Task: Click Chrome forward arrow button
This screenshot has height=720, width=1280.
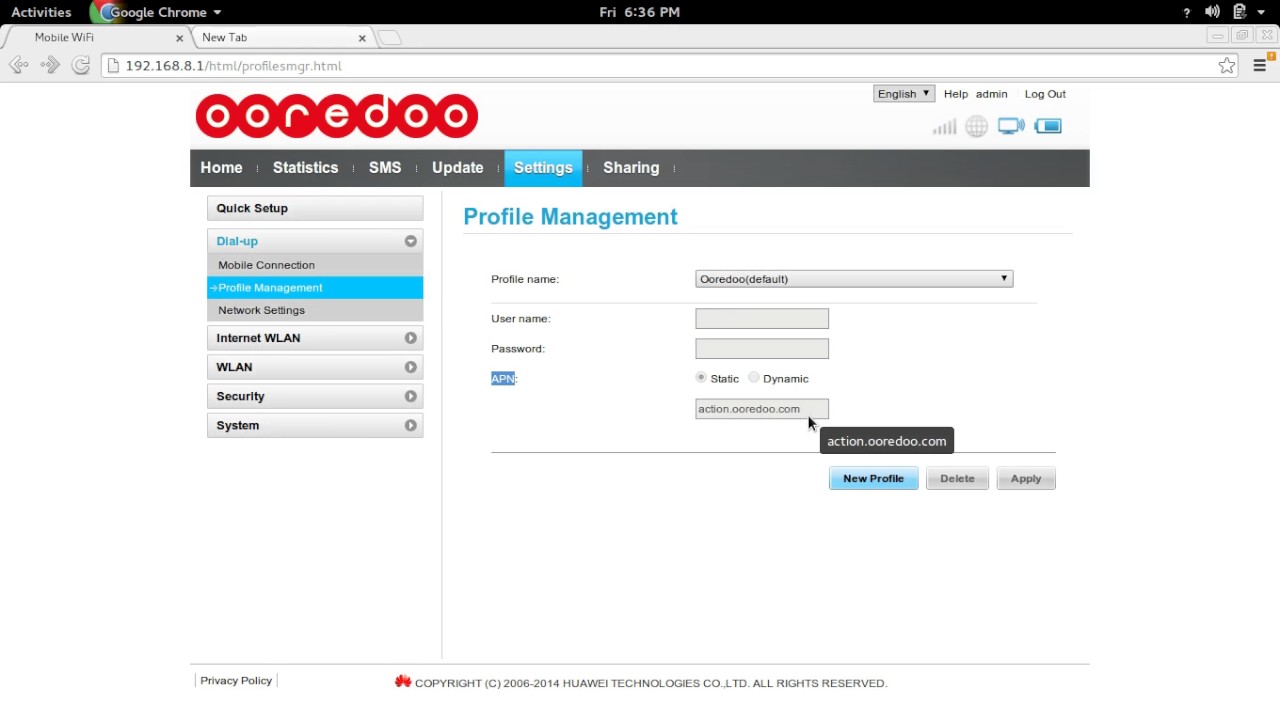Action: click(x=50, y=66)
